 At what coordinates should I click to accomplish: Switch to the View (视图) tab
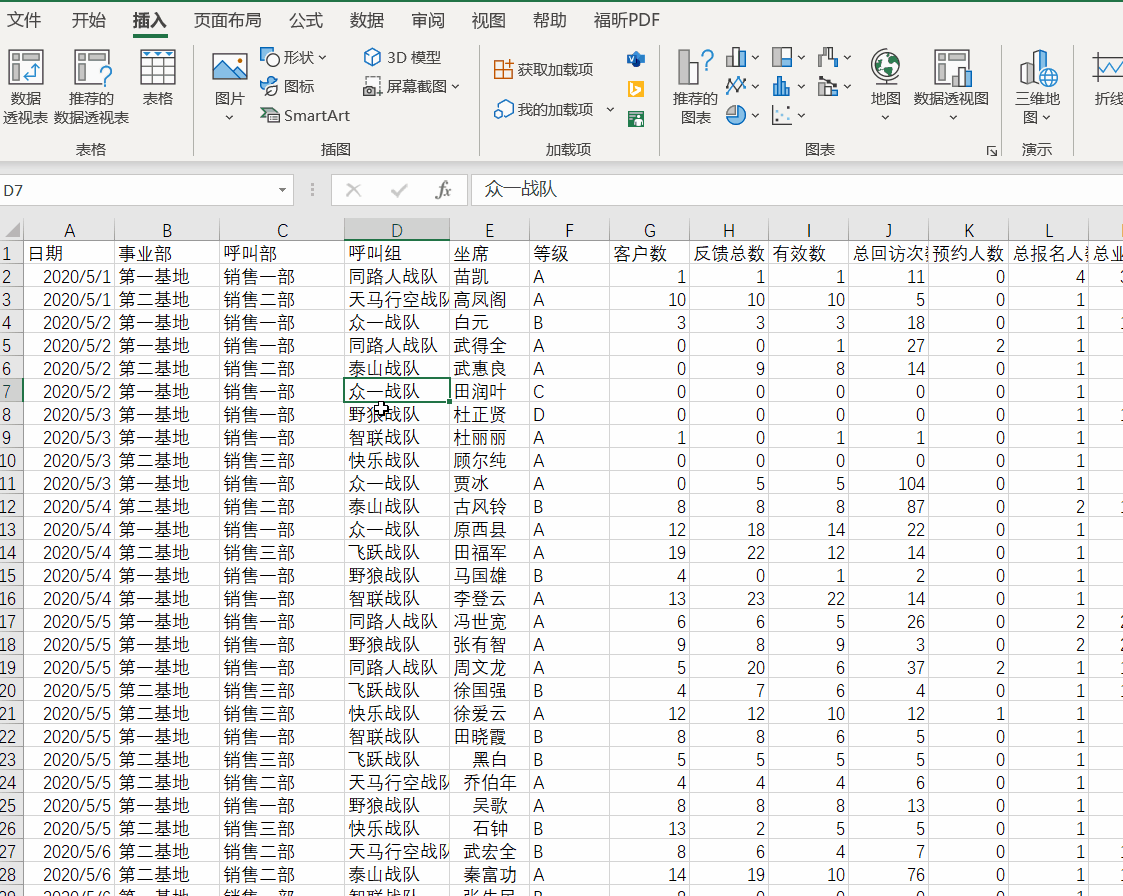pyautogui.click(x=488, y=20)
